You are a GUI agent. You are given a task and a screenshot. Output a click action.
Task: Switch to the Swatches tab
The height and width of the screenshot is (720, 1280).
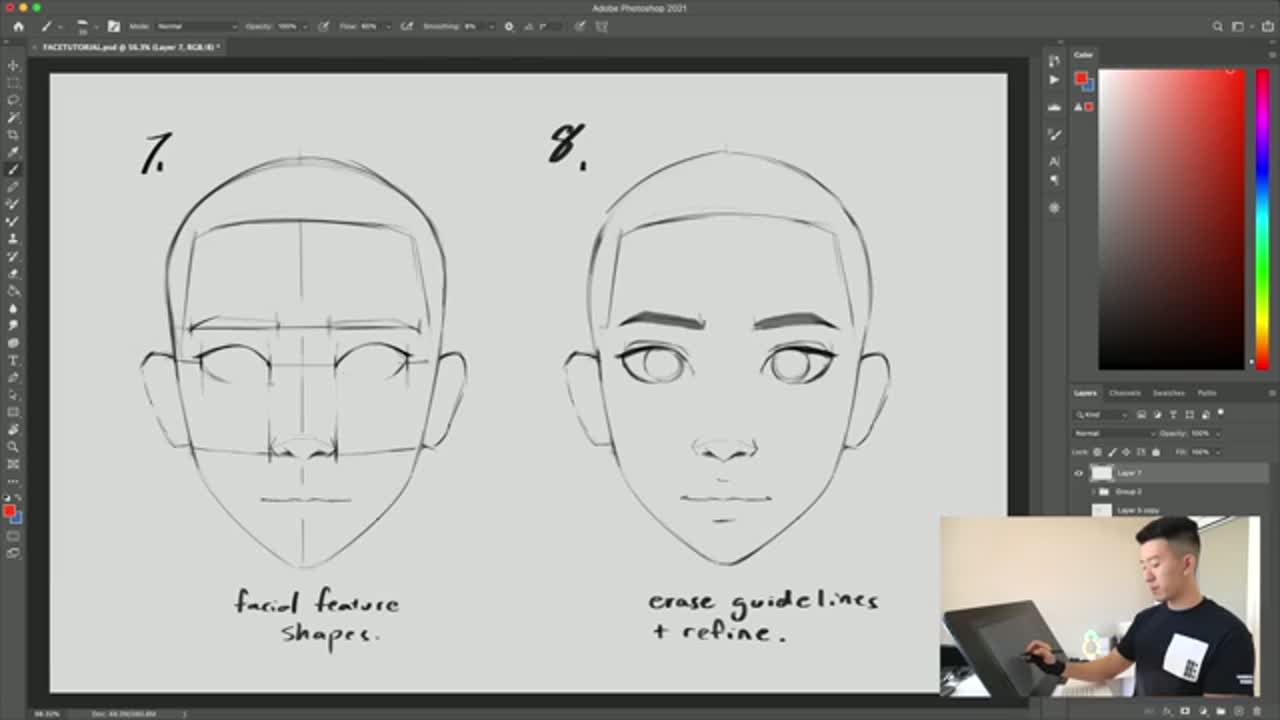pyautogui.click(x=1168, y=393)
